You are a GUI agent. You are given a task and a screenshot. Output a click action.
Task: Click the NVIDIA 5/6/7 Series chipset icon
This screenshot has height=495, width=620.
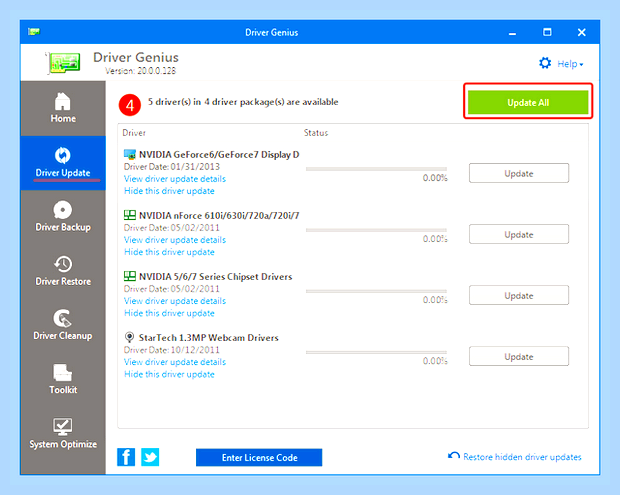coord(130,276)
